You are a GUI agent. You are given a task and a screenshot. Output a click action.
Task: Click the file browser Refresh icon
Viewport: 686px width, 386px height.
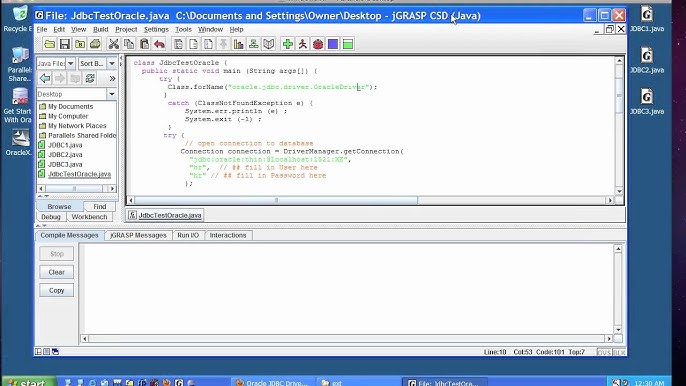tap(90, 78)
